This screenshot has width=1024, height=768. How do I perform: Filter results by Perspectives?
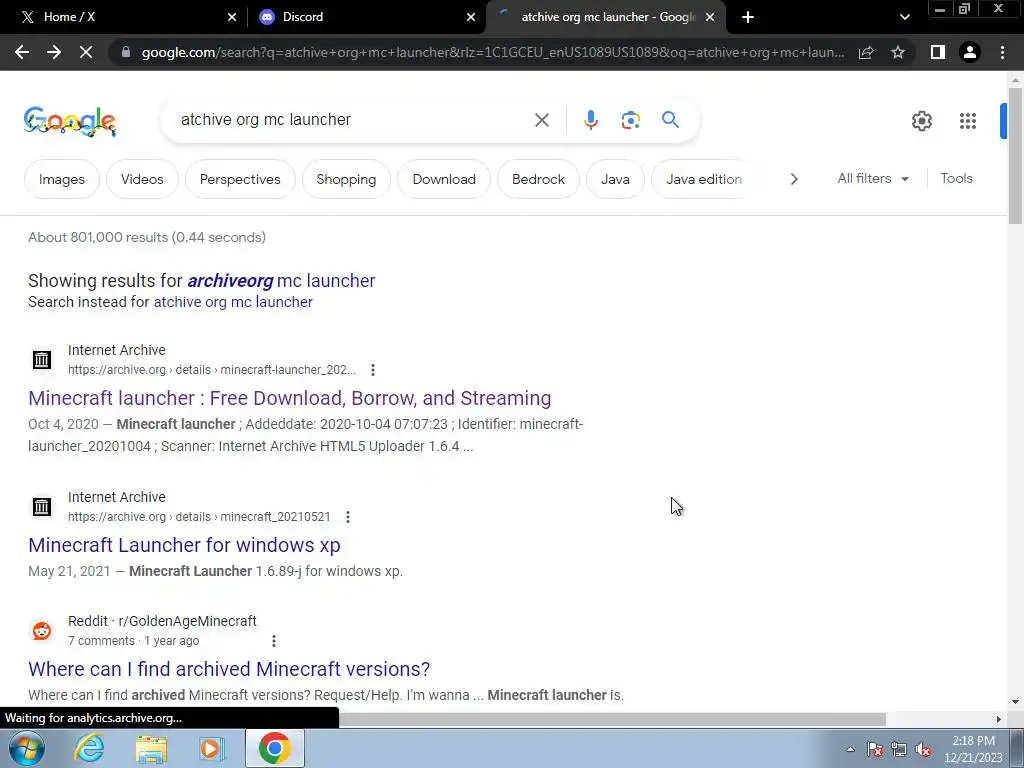(240, 179)
